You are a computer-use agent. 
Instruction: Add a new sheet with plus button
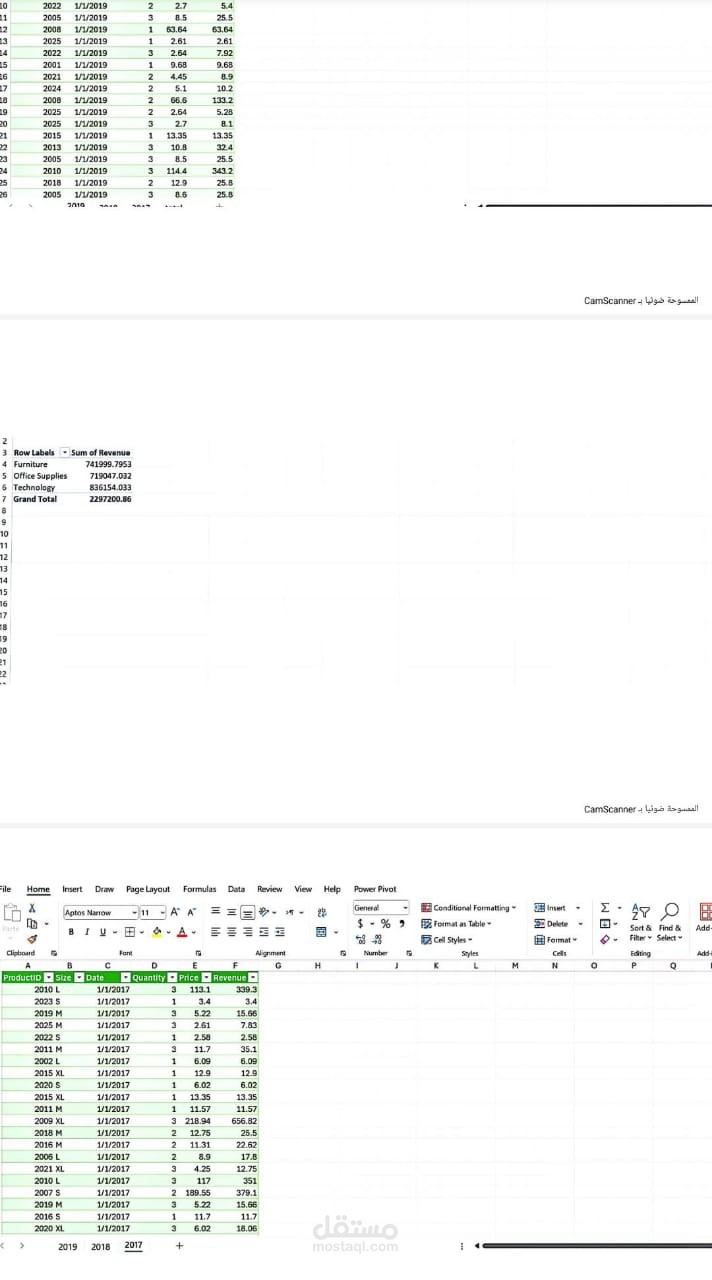pyautogui.click(x=179, y=1246)
